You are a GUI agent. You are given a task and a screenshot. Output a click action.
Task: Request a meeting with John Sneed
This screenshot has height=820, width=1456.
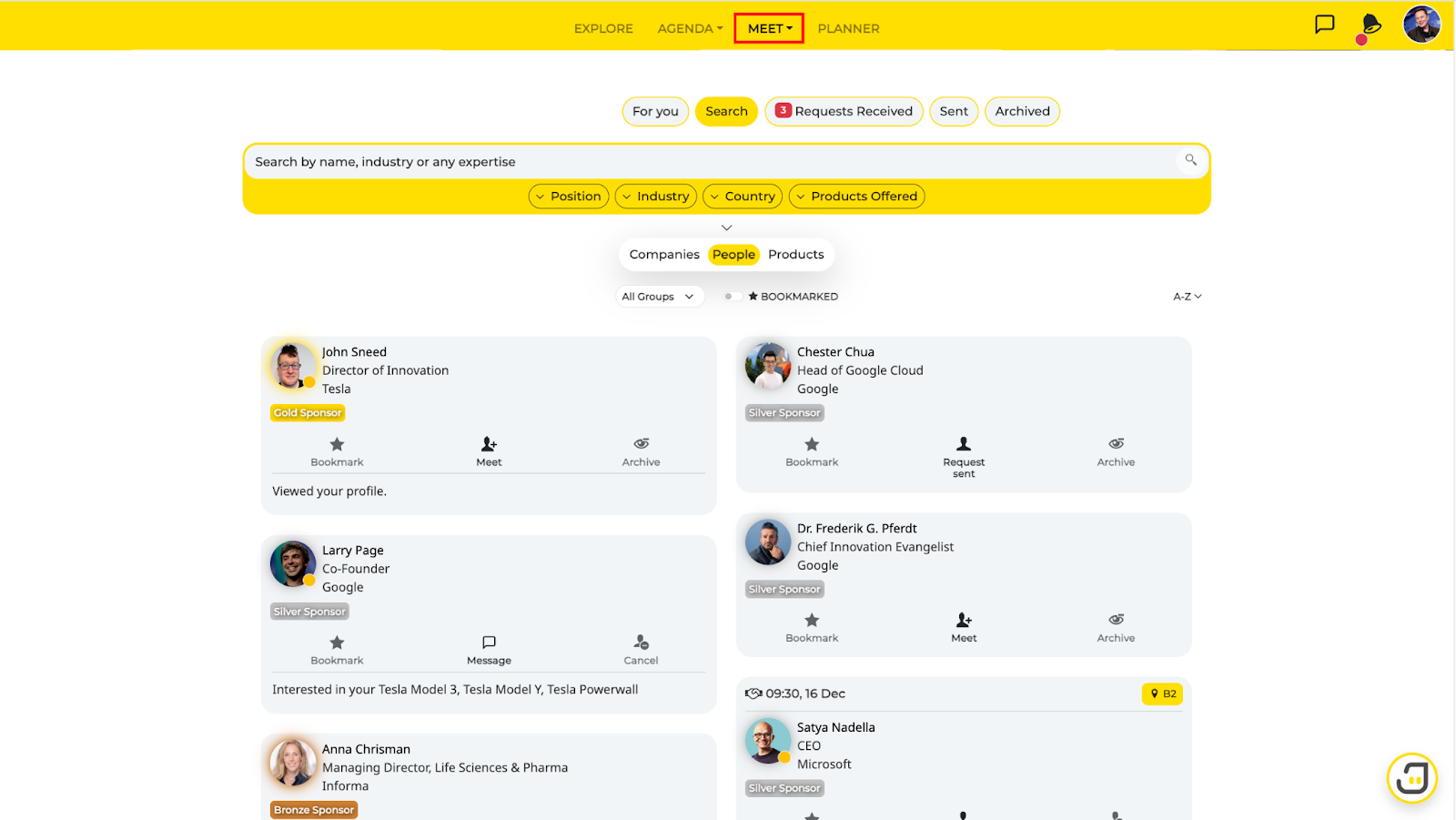tap(489, 450)
